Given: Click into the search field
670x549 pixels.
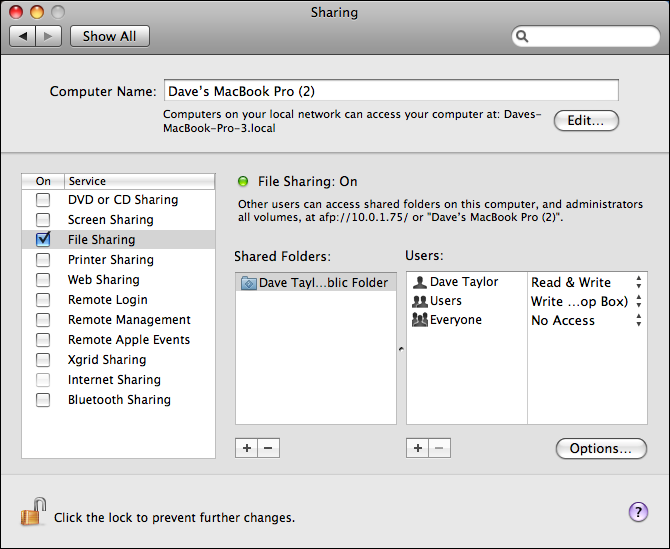Looking at the screenshot, I should [x=585, y=36].
